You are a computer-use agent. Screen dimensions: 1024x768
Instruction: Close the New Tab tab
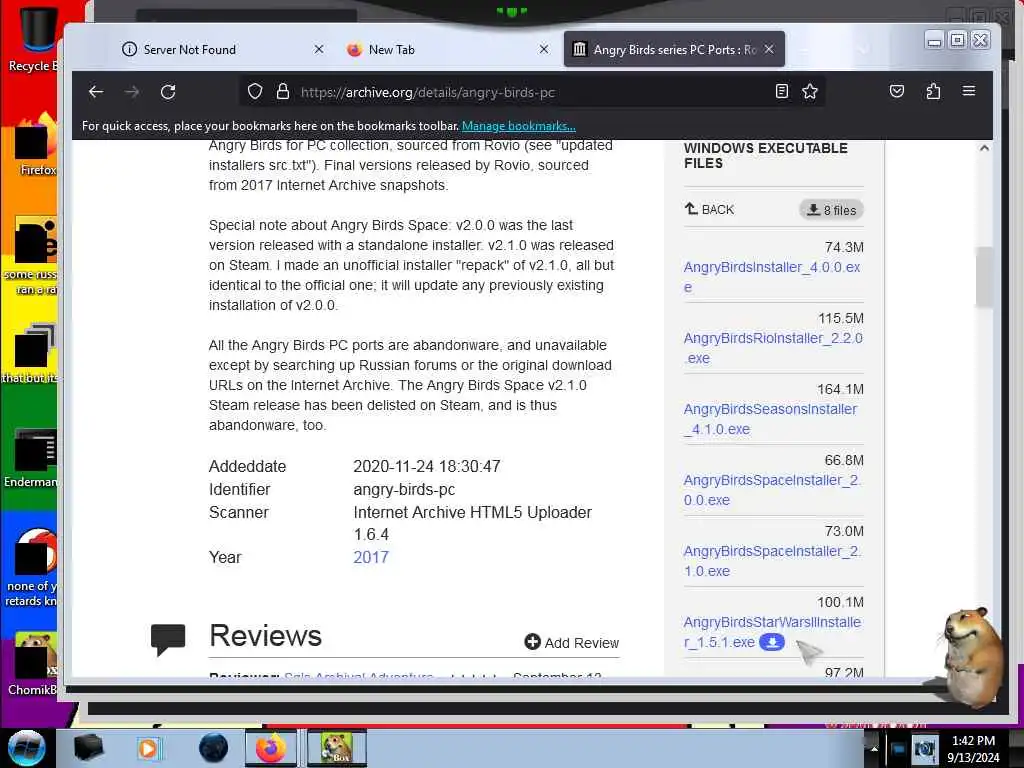point(543,49)
